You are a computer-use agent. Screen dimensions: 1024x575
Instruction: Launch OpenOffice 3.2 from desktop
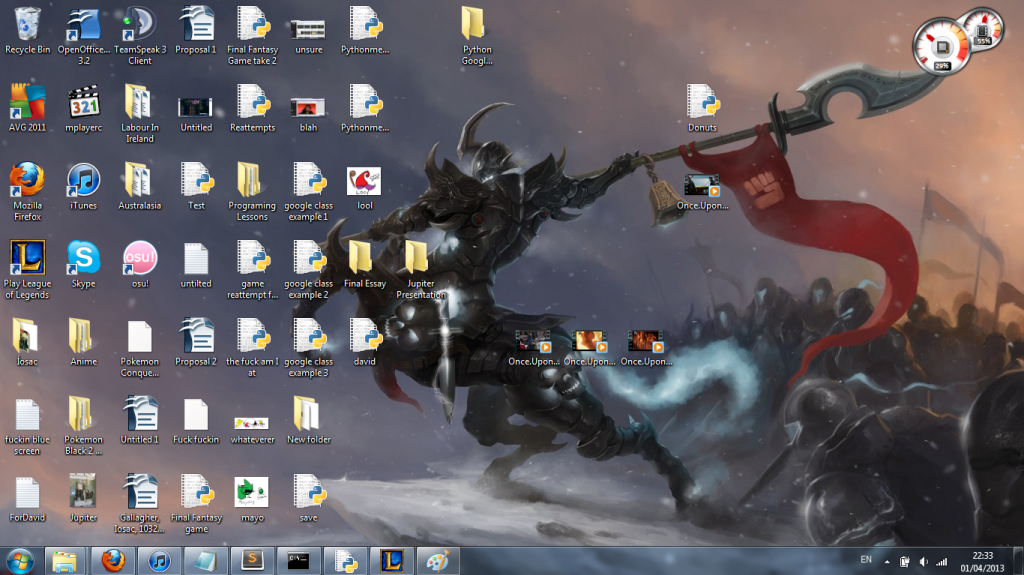84,24
